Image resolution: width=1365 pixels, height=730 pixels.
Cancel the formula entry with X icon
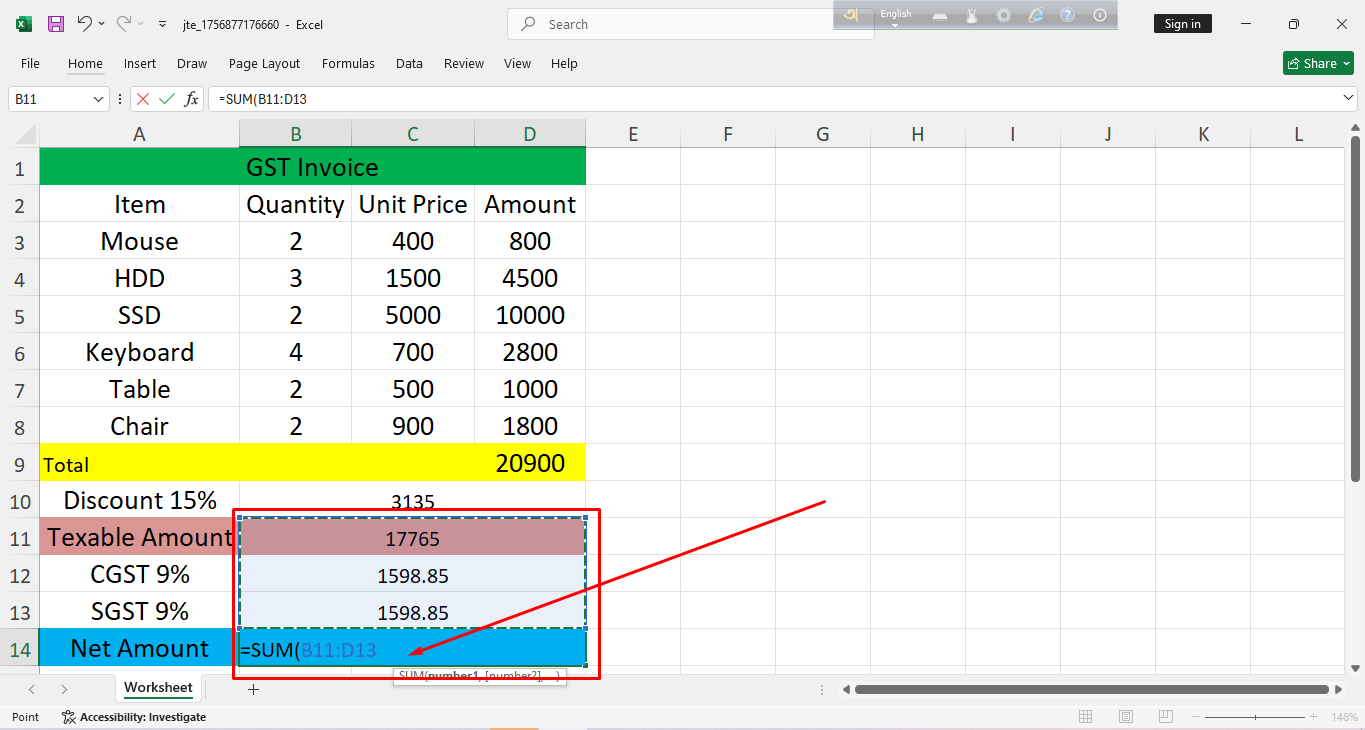(143, 99)
